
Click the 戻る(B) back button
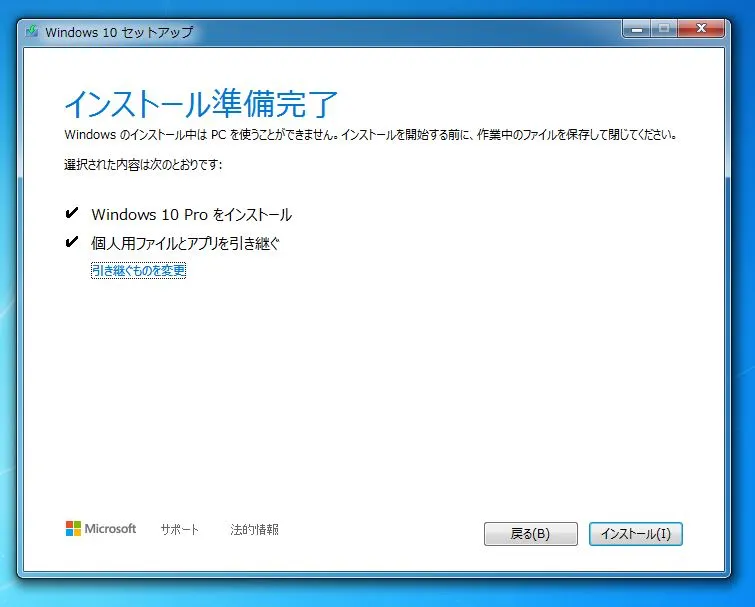point(531,534)
